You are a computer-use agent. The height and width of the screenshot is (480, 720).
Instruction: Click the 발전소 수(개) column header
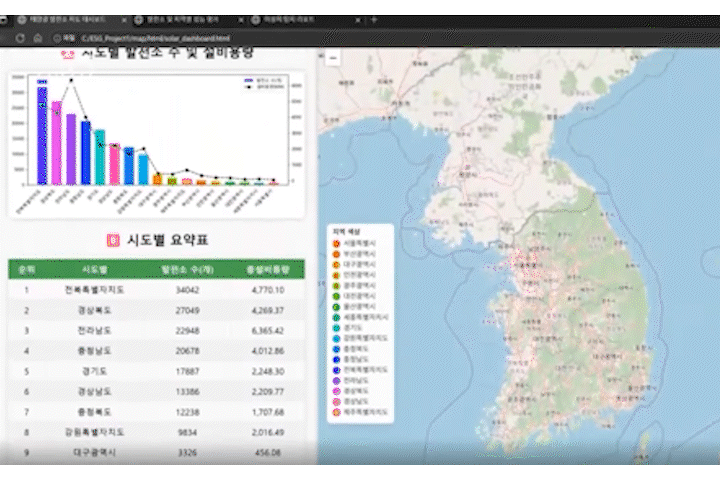point(187,270)
